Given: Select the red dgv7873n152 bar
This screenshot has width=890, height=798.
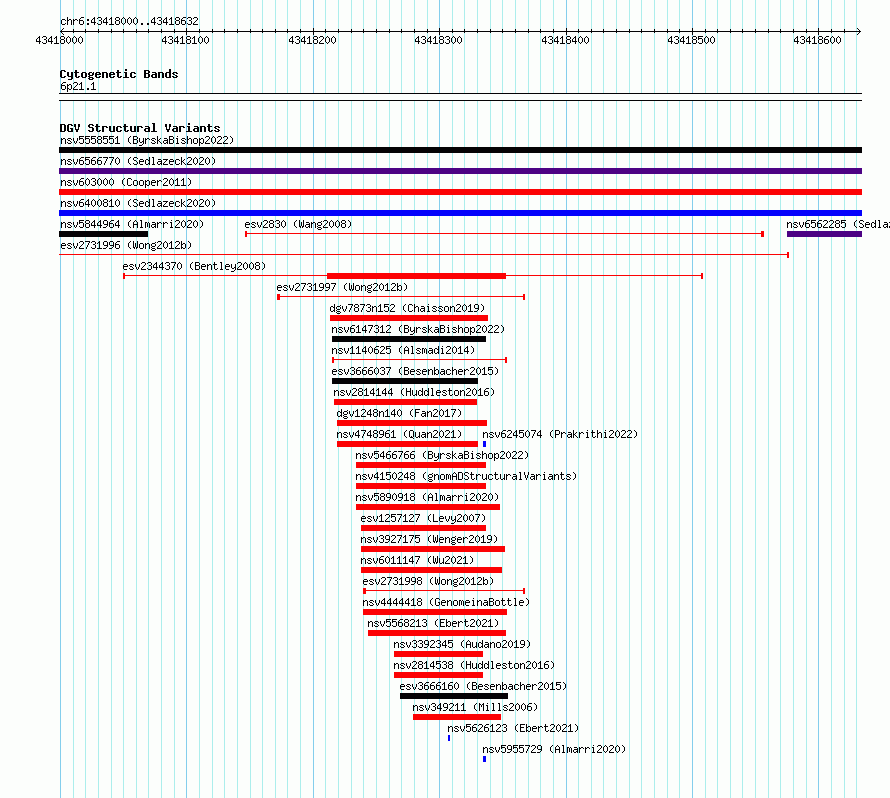Looking at the screenshot, I should click(409, 318).
